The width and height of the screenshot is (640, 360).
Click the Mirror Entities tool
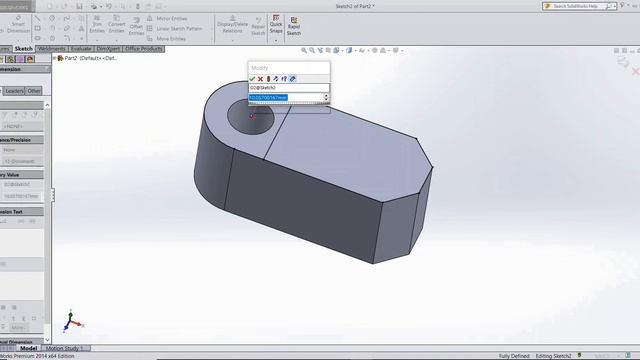coord(167,18)
